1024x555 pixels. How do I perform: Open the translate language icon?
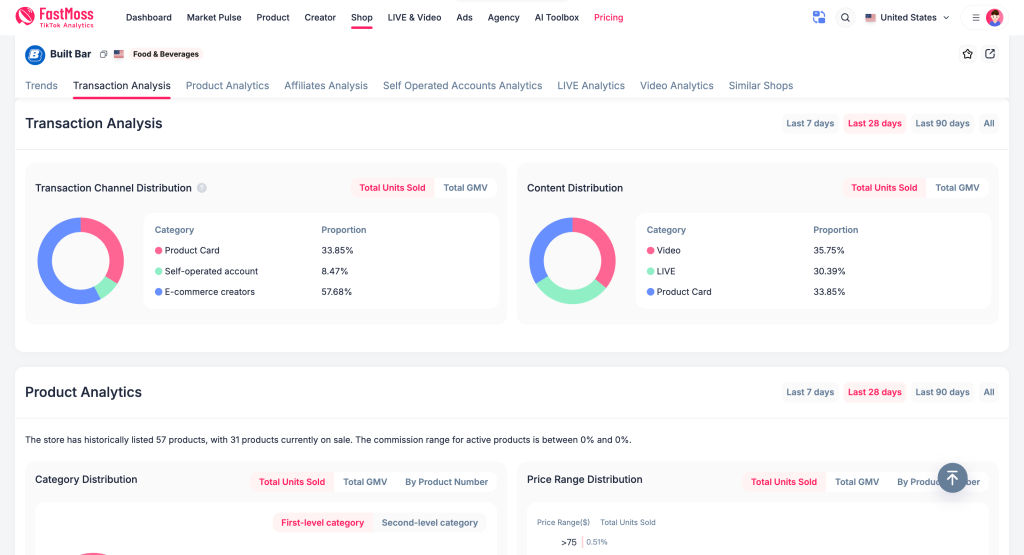coord(819,18)
